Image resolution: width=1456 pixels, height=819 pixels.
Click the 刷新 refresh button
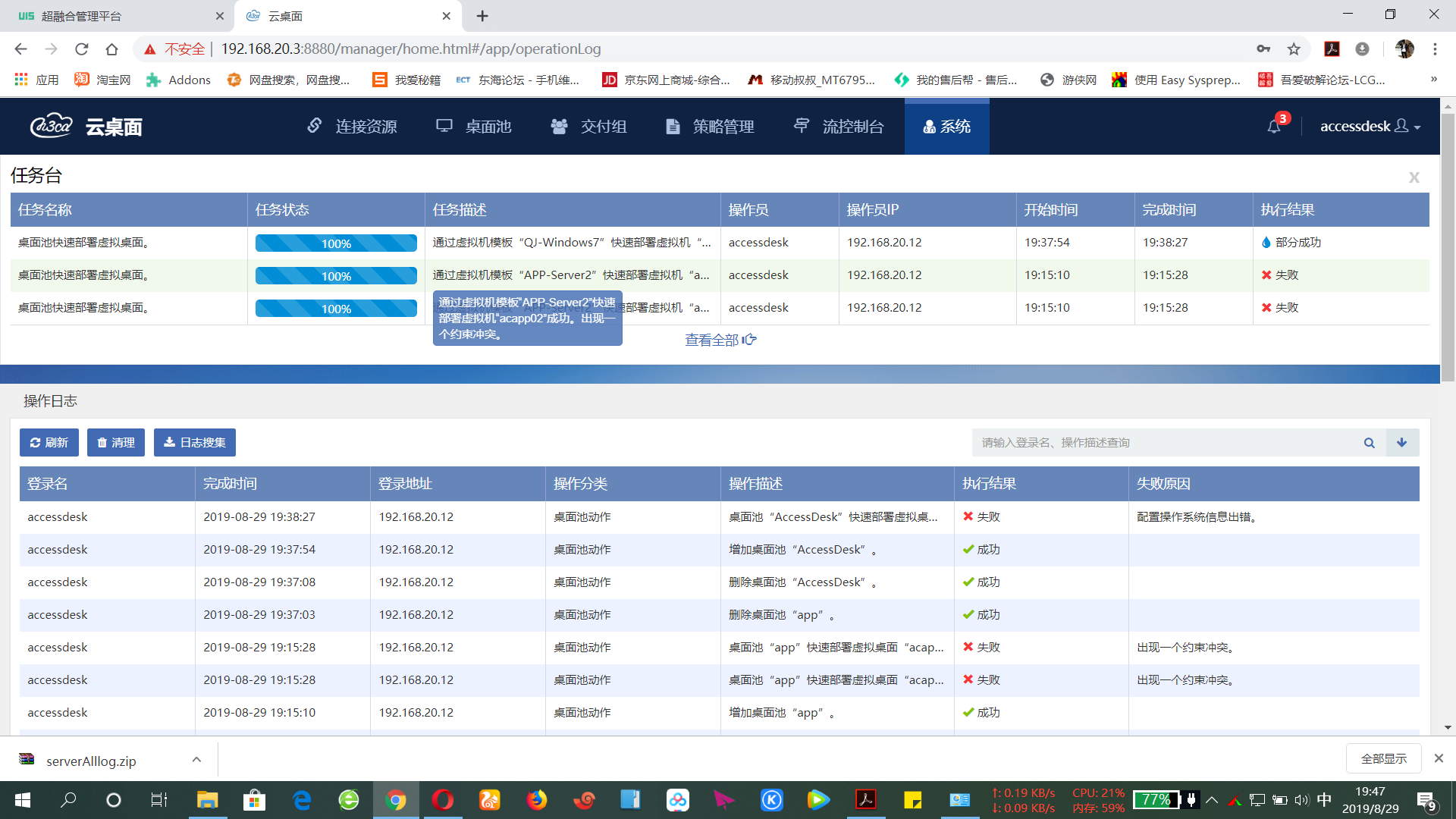[x=49, y=443]
